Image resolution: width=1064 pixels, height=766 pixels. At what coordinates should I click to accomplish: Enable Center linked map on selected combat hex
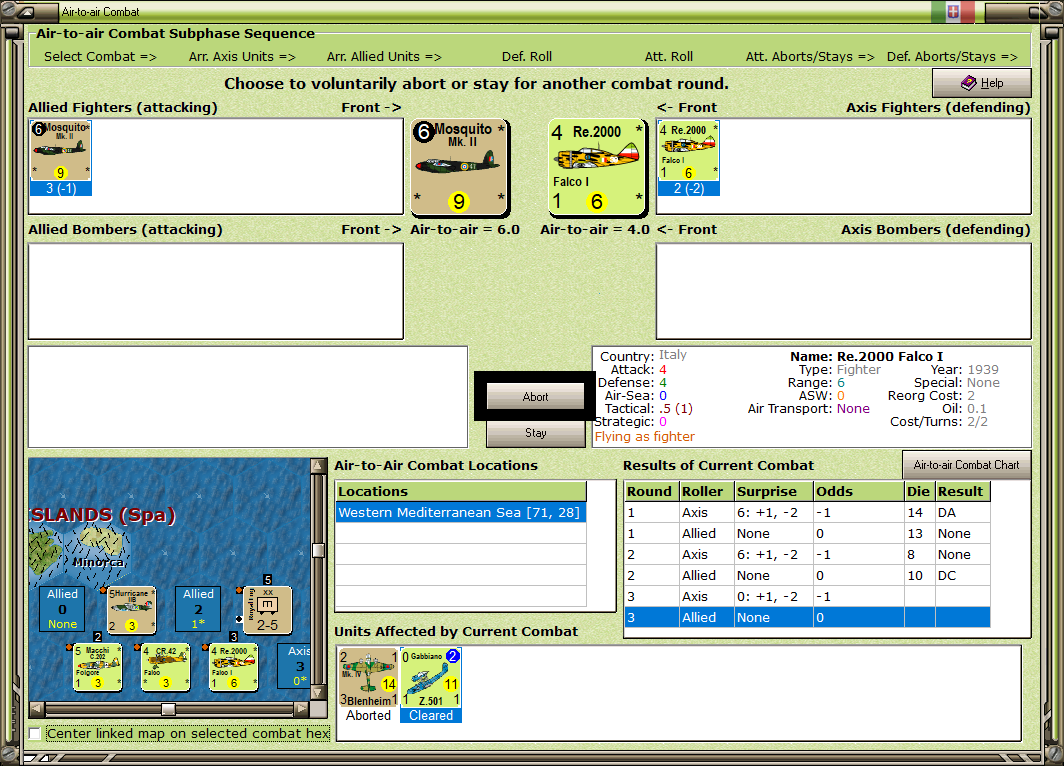pos(35,733)
